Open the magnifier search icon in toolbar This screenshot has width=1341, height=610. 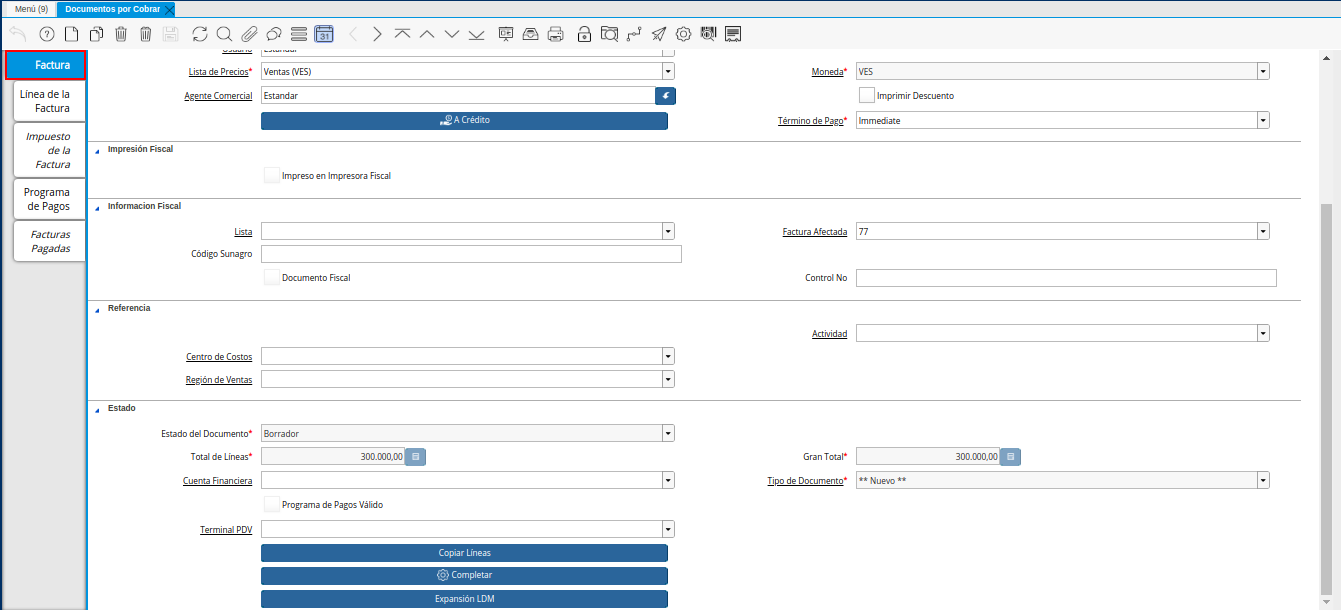[224, 34]
